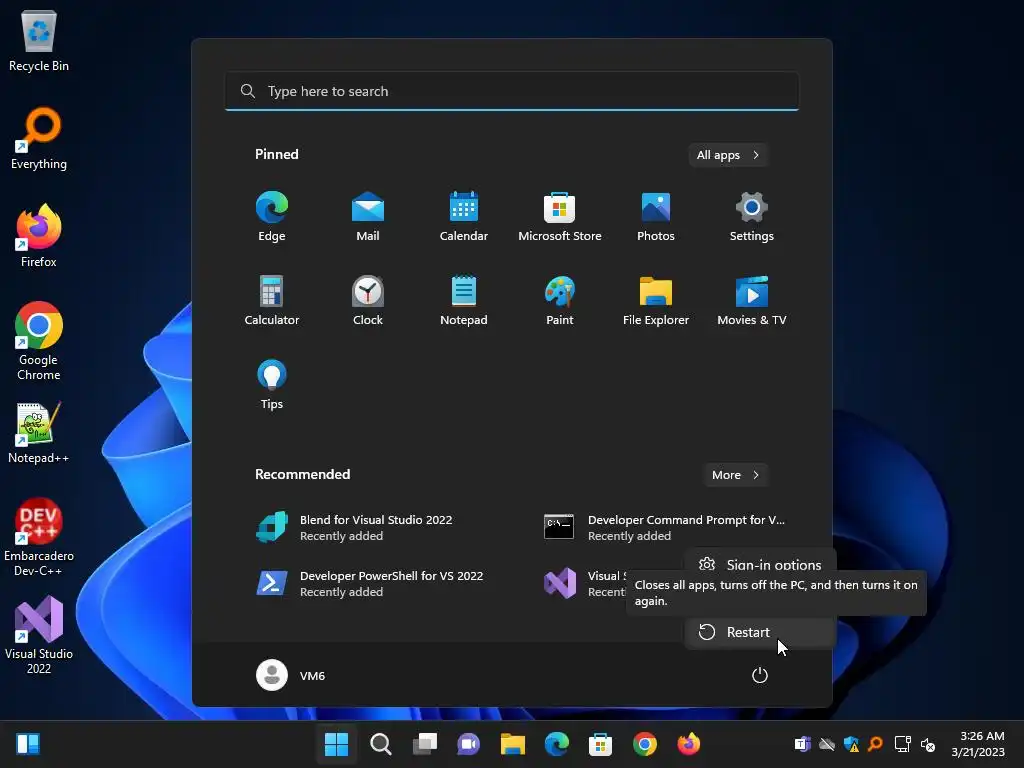Click the Start button on taskbar
This screenshot has width=1024, height=768.
click(337, 744)
